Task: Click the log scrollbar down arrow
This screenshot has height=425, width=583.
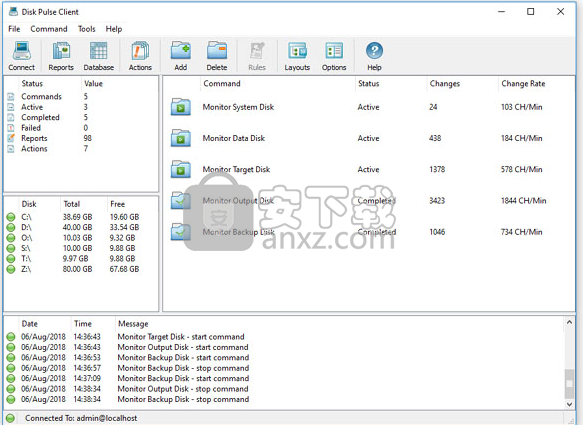Action: [569, 404]
